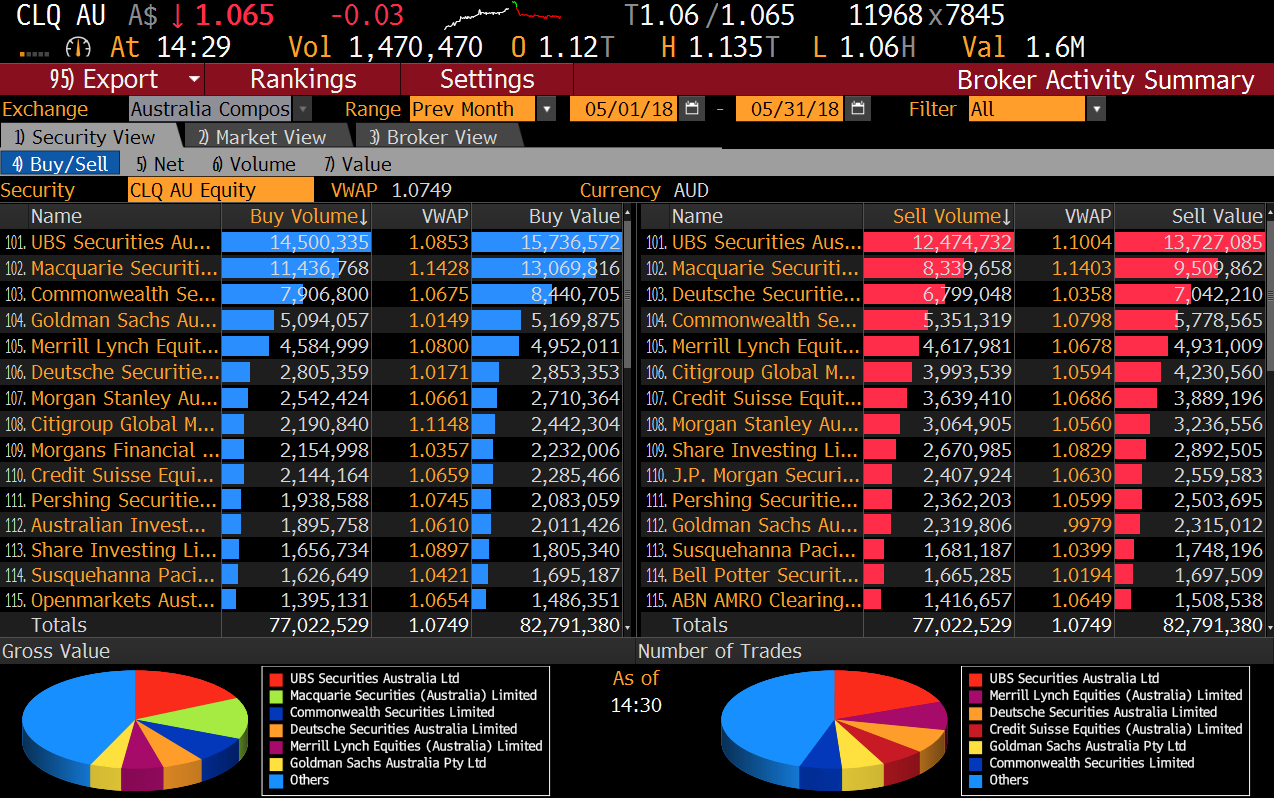Click the Number of Trades pie chart
1274x798 pixels.
834,729
